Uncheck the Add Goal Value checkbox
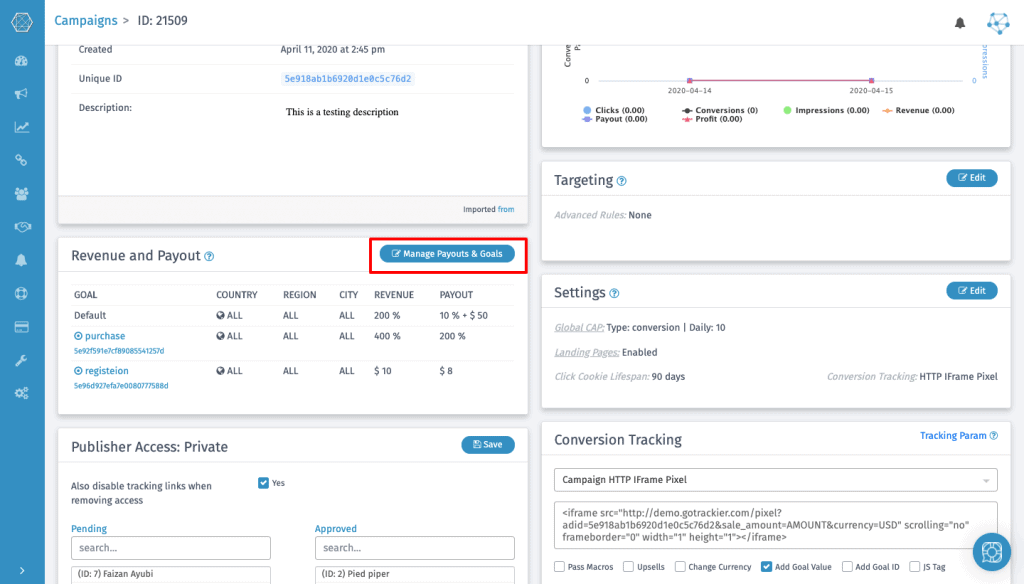Image resolution: width=1024 pixels, height=584 pixels. click(x=767, y=567)
